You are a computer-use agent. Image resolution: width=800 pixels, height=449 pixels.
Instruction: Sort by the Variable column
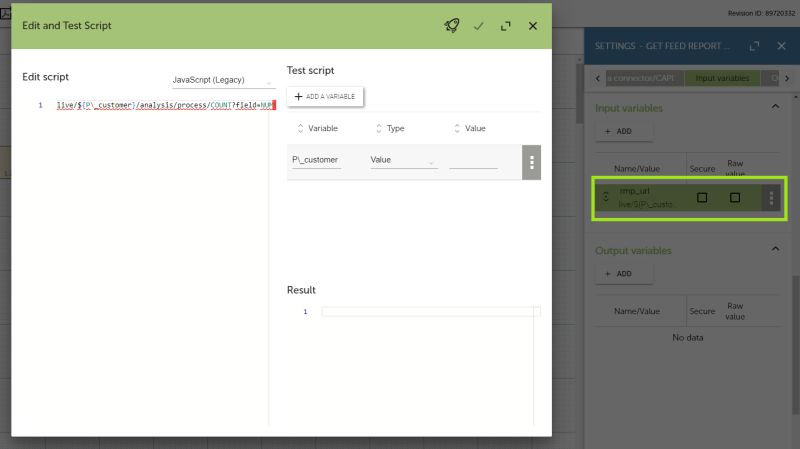tap(317, 129)
